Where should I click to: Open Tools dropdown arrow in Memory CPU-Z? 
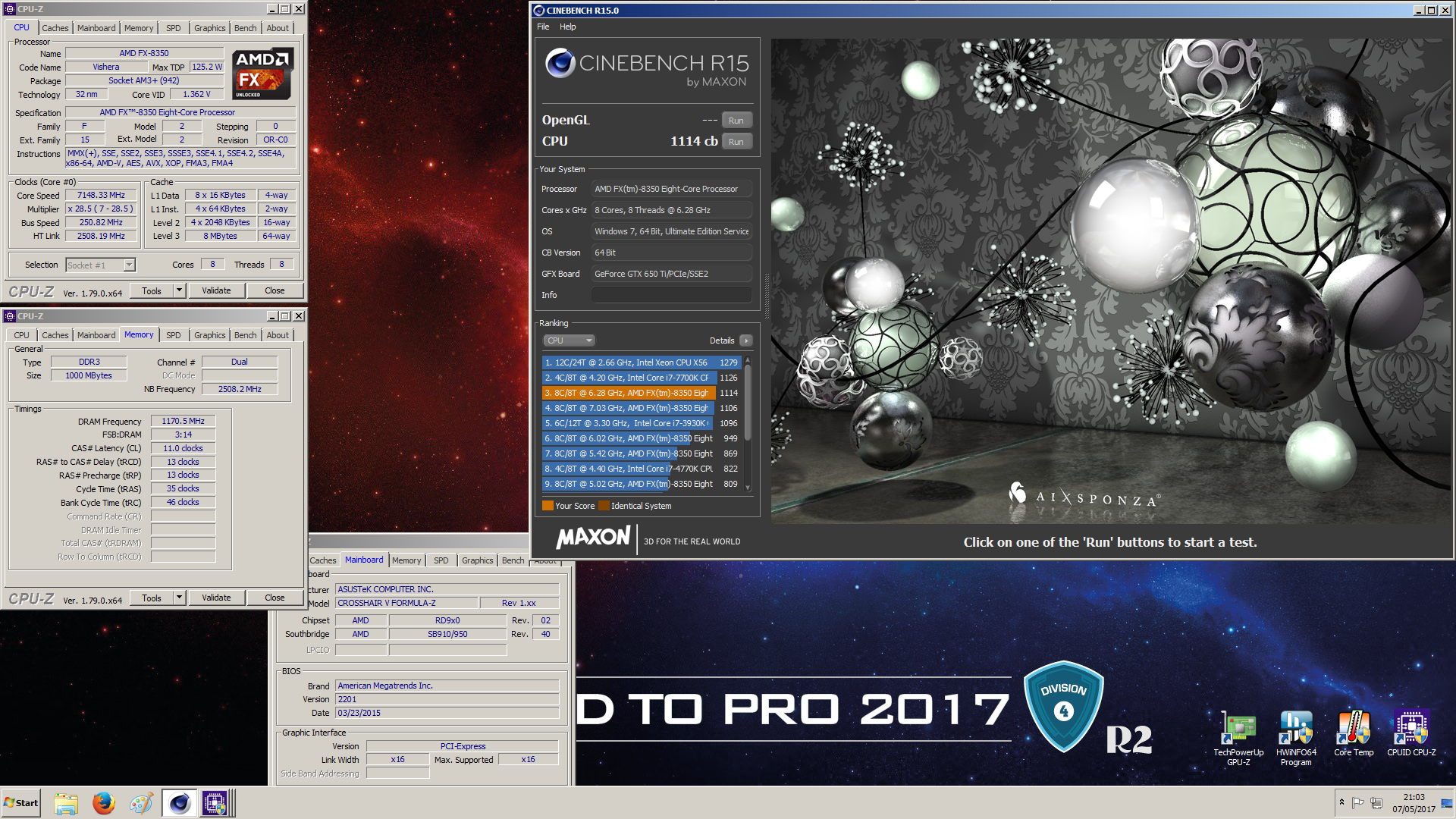point(180,598)
